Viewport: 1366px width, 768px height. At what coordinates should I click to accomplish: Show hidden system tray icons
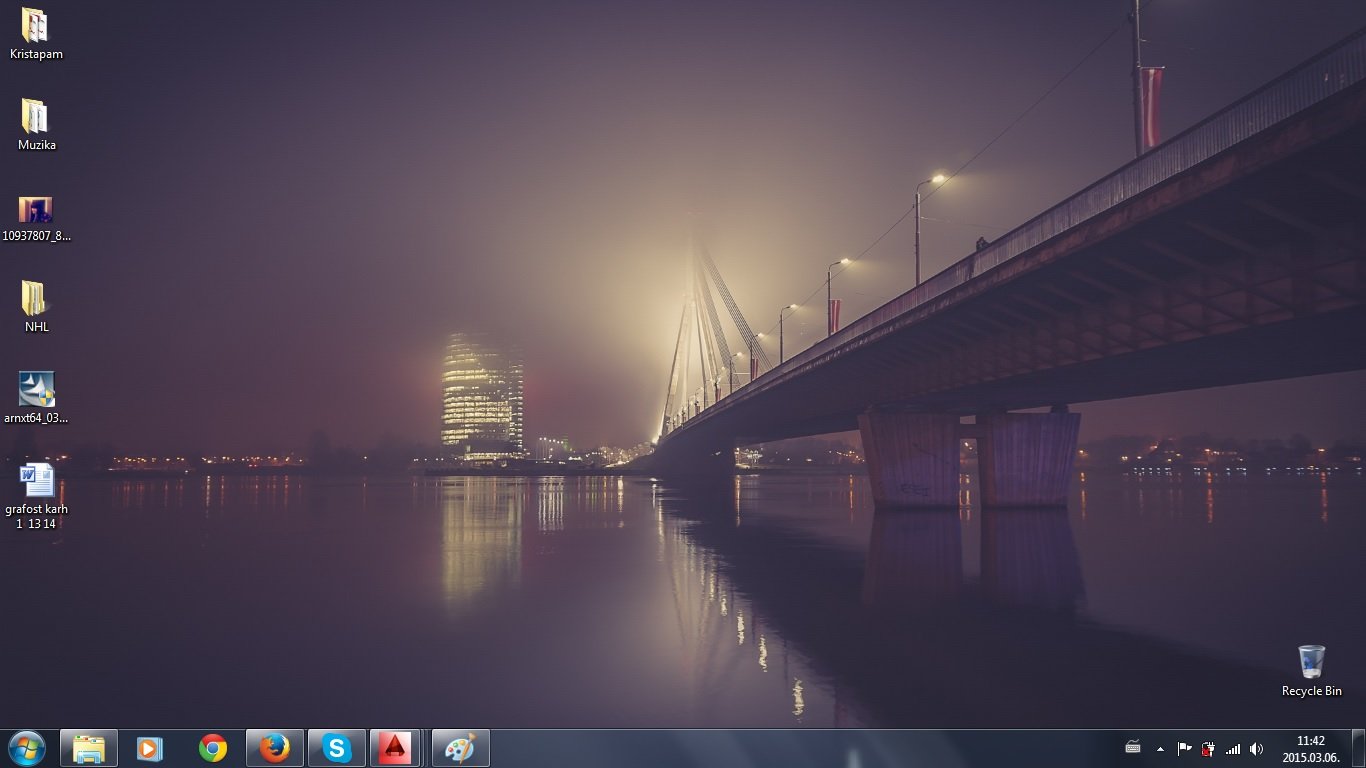[1160, 748]
